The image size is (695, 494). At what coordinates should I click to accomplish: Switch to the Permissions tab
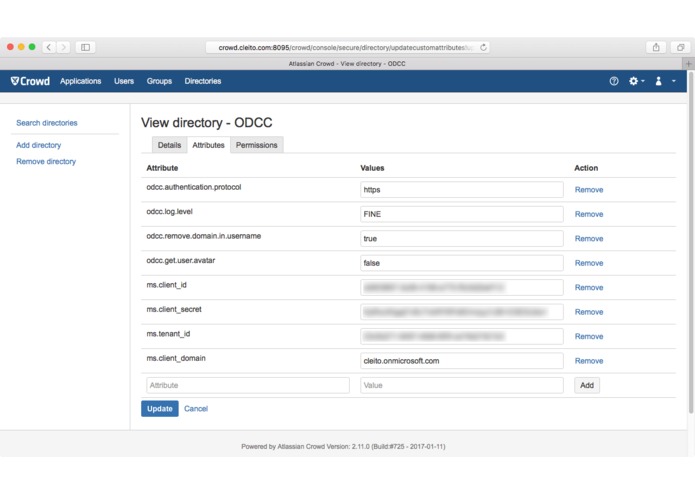(257, 145)
